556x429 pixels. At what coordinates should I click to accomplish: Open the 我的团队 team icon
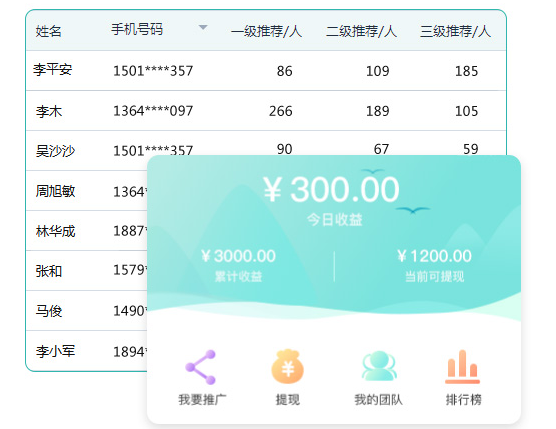tap(379, 366)
